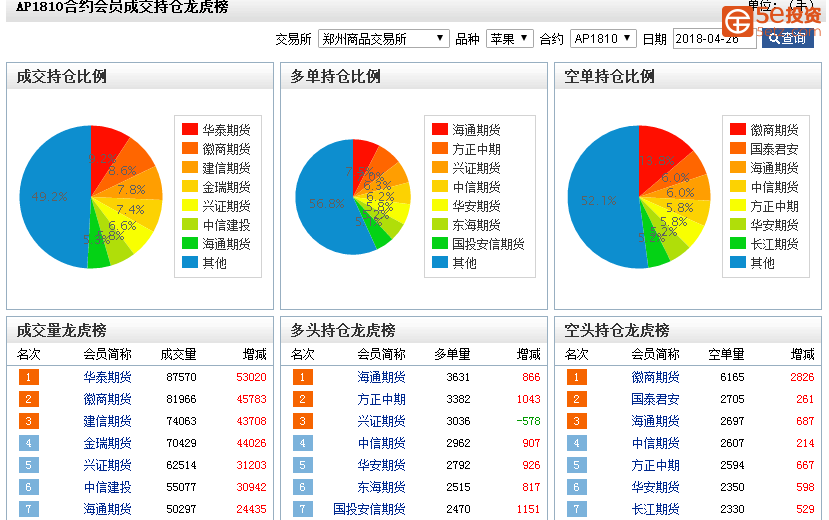The image size is (829, 520).
Task: Open 方正中期 link in 空头持仓龙虎榜
Action: [x=655, y=465]
